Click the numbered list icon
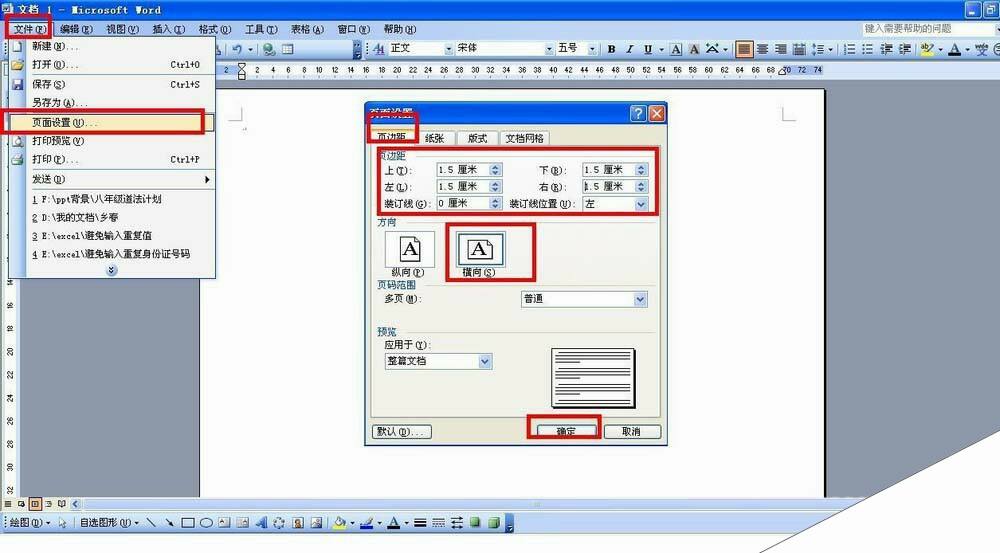 click(x=849, y=48)
